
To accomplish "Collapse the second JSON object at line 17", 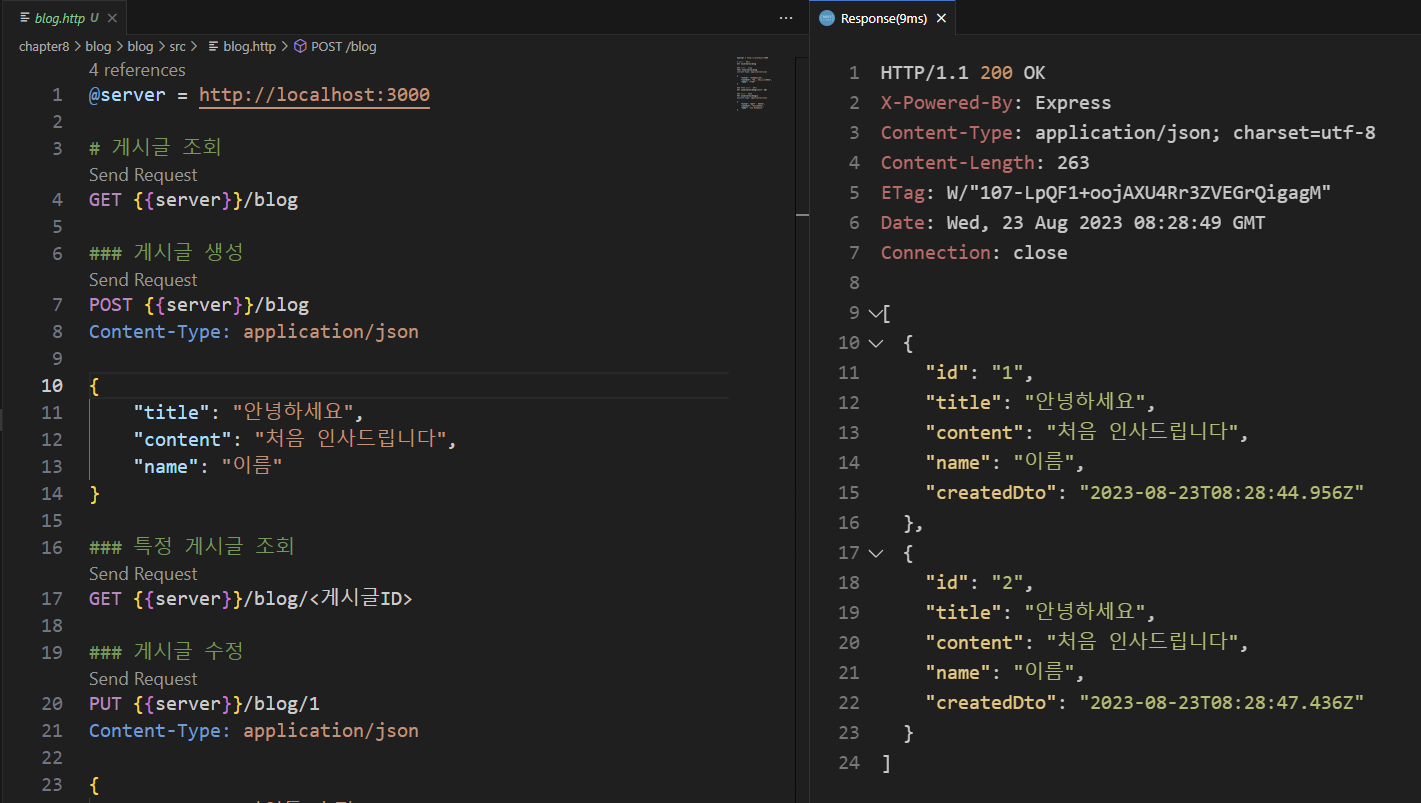I will (875, 553).
